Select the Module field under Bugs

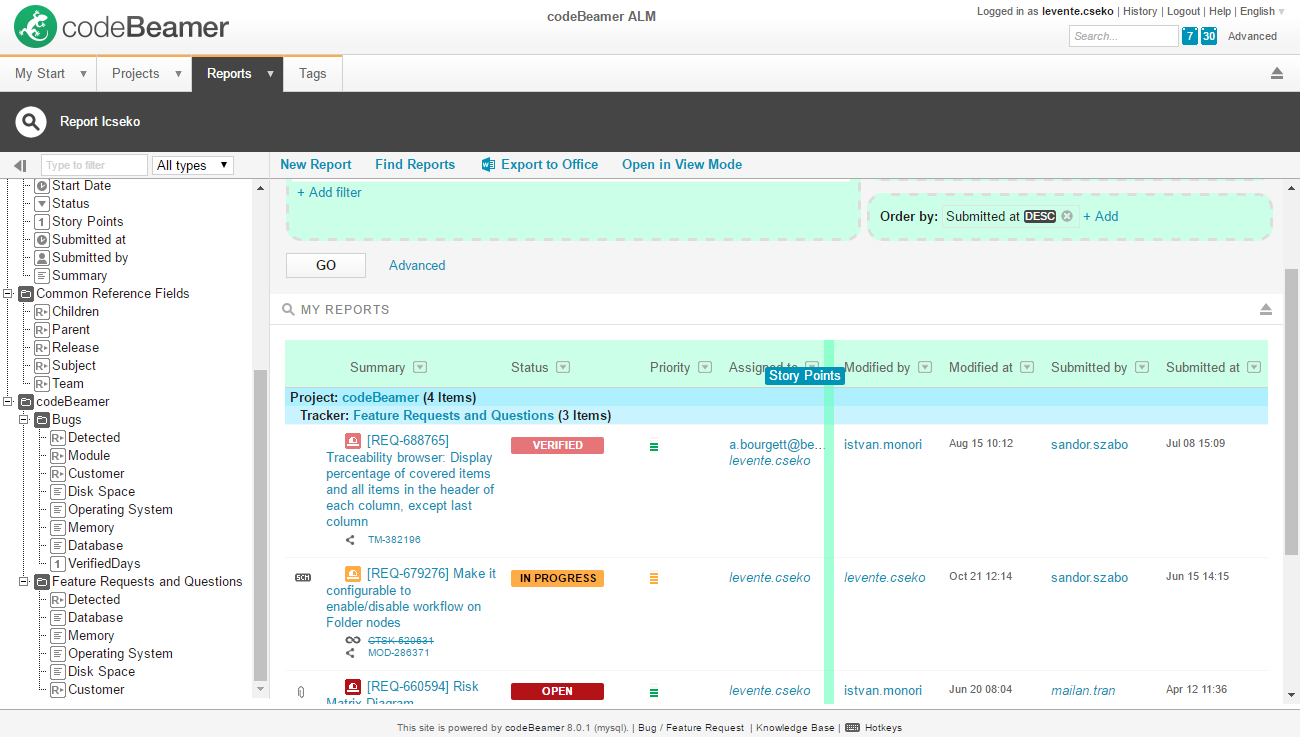click(89, 456)
